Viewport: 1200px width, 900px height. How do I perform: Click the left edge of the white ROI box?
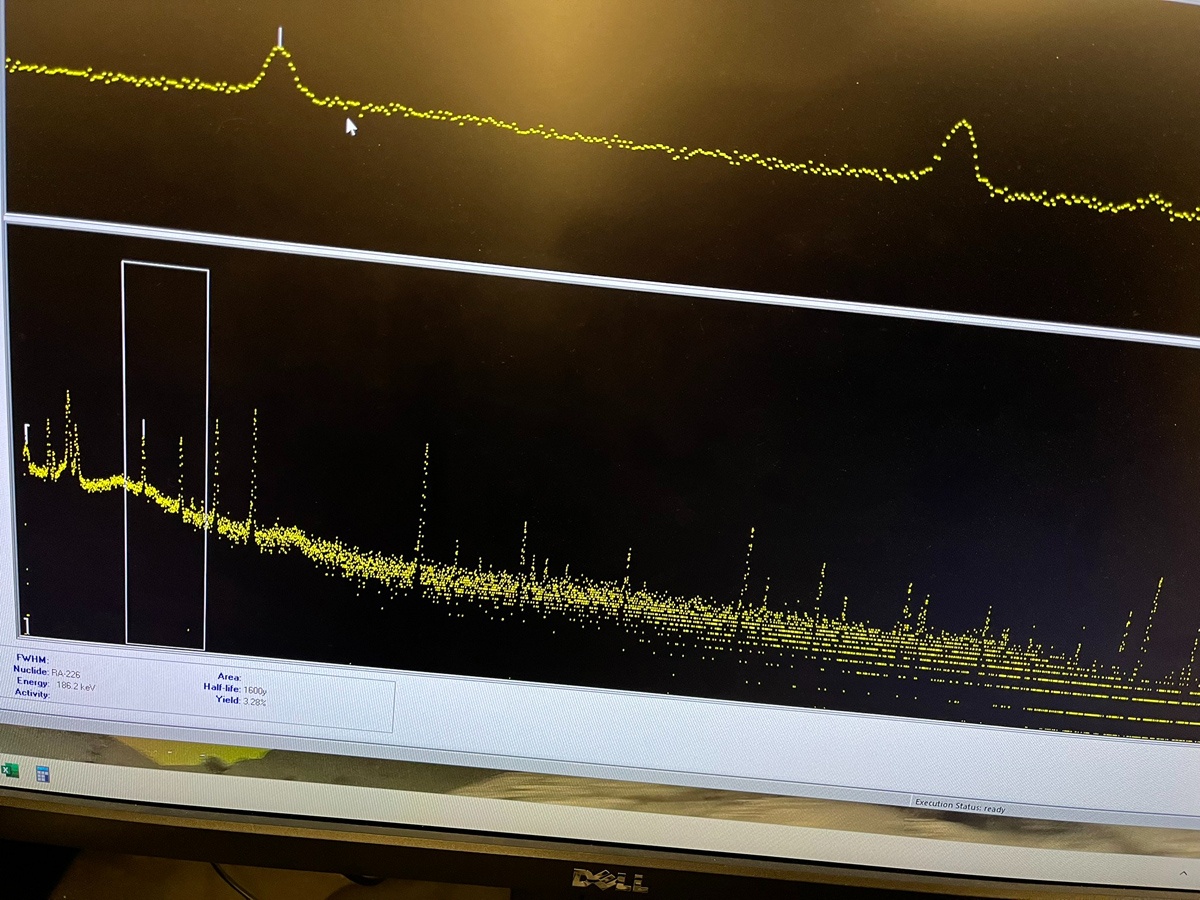tap(124, 450)
